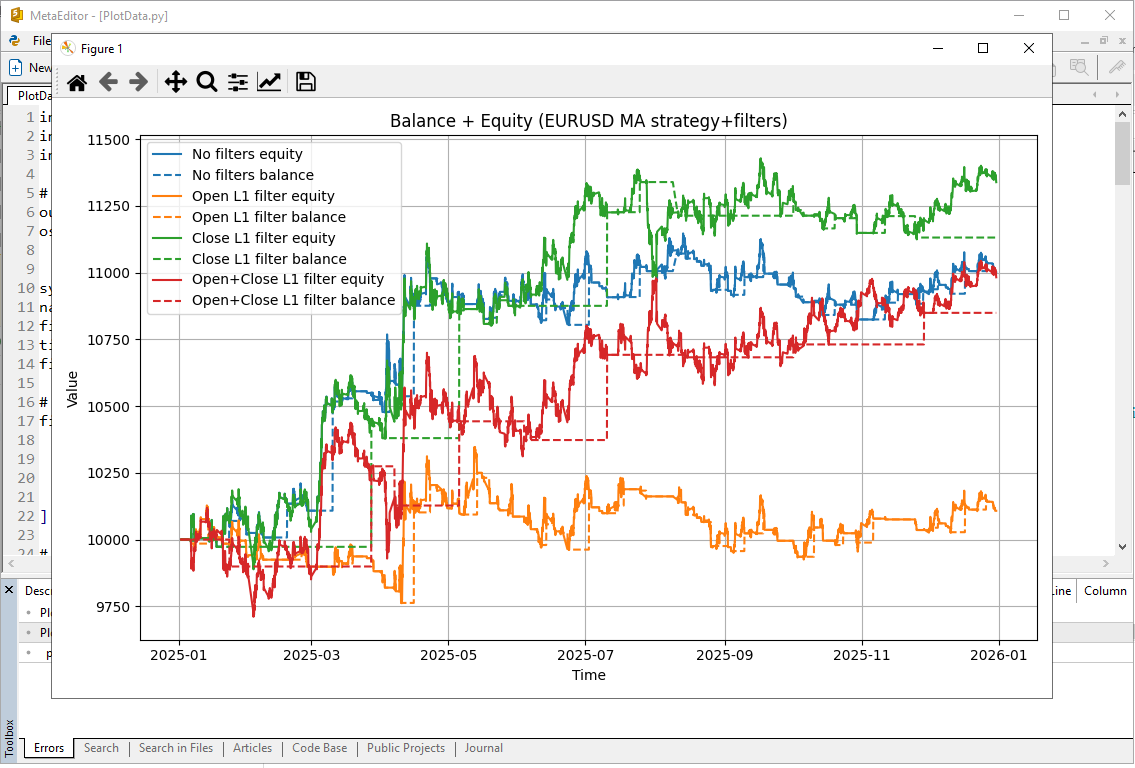The width and height of the screenshot is (1135, 768).
Task: Click the Column header in Toolbox
Action: click(x=1105, y=591)
